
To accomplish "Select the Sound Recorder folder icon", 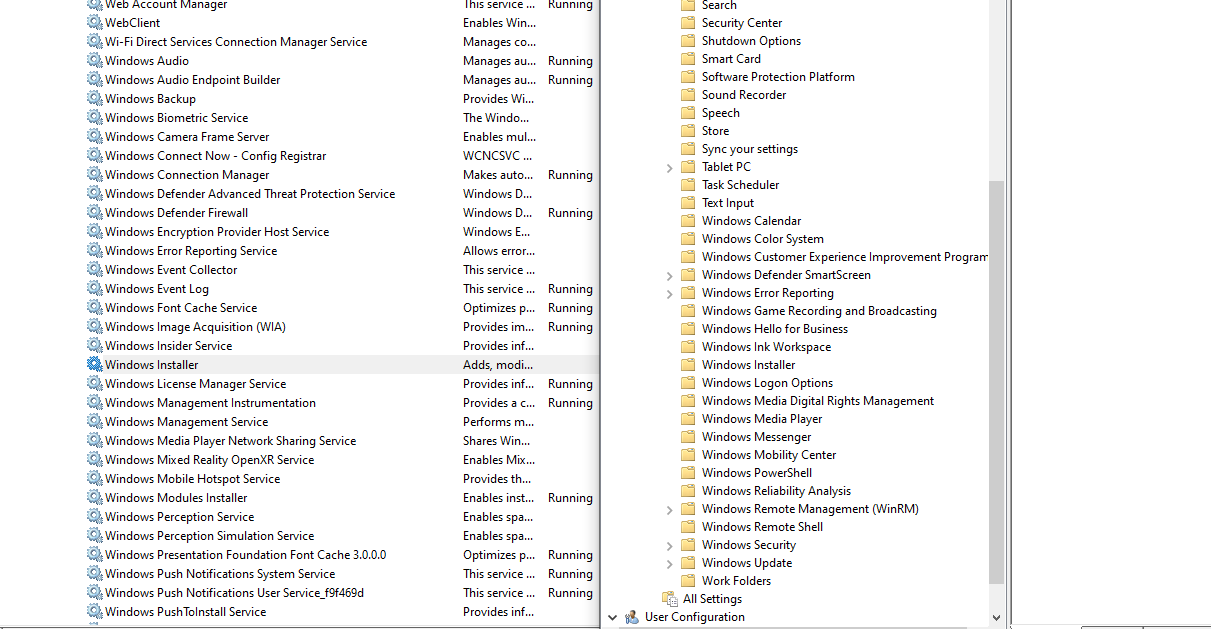I will point(688,95).
